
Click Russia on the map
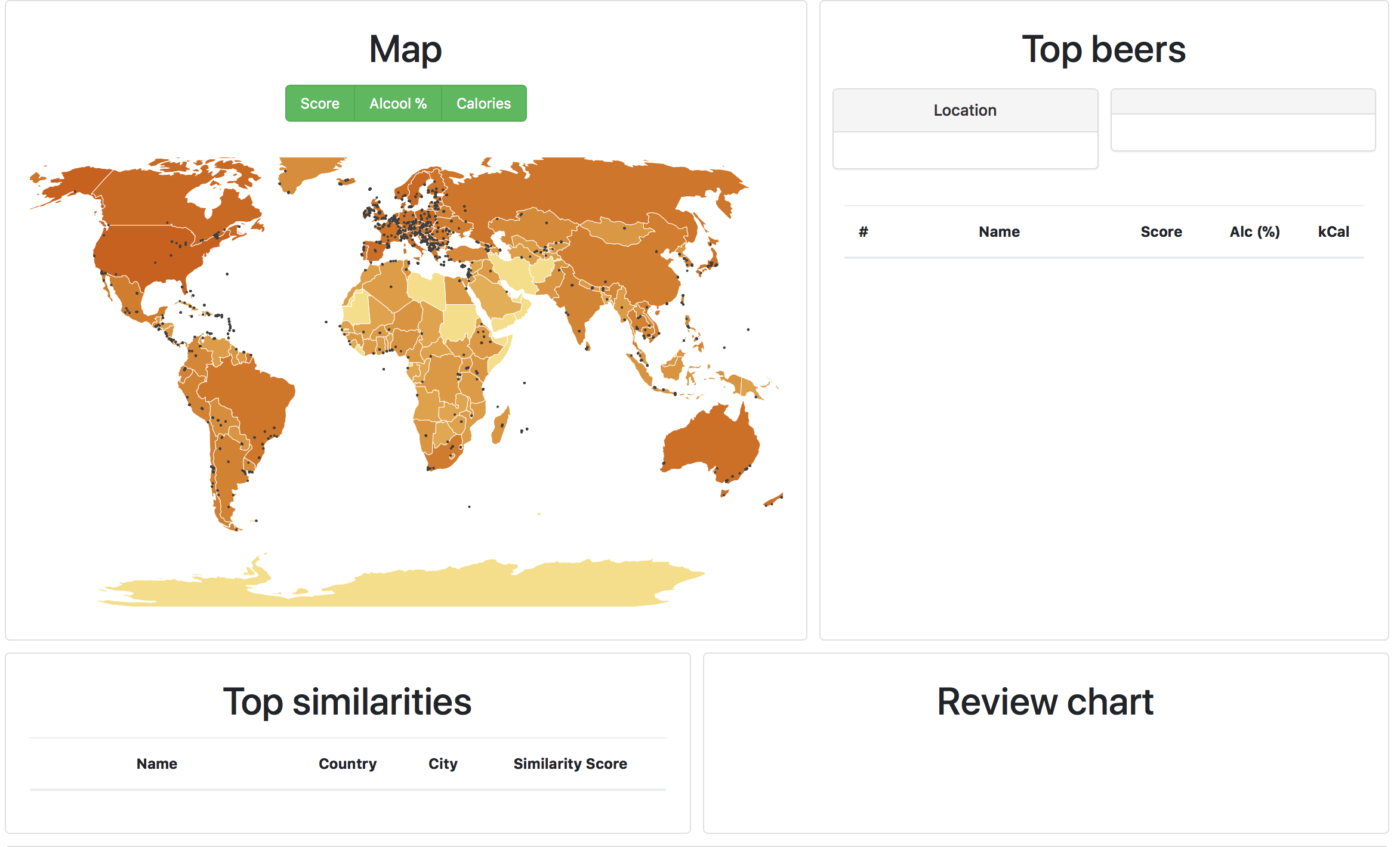[x=597, y=191]
